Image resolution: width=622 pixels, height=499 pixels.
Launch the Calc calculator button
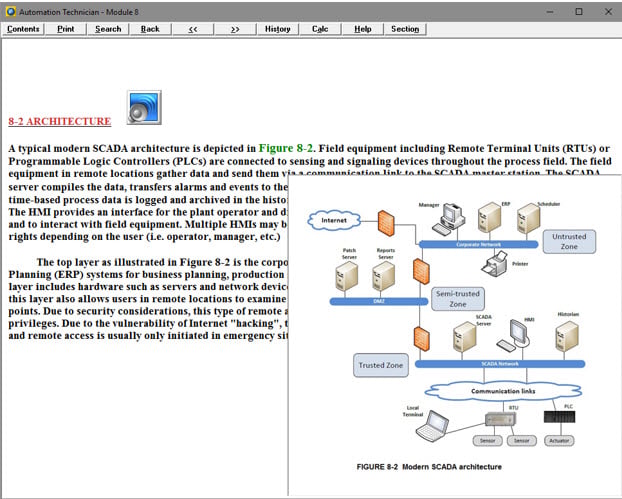click(x=320, y=29)
